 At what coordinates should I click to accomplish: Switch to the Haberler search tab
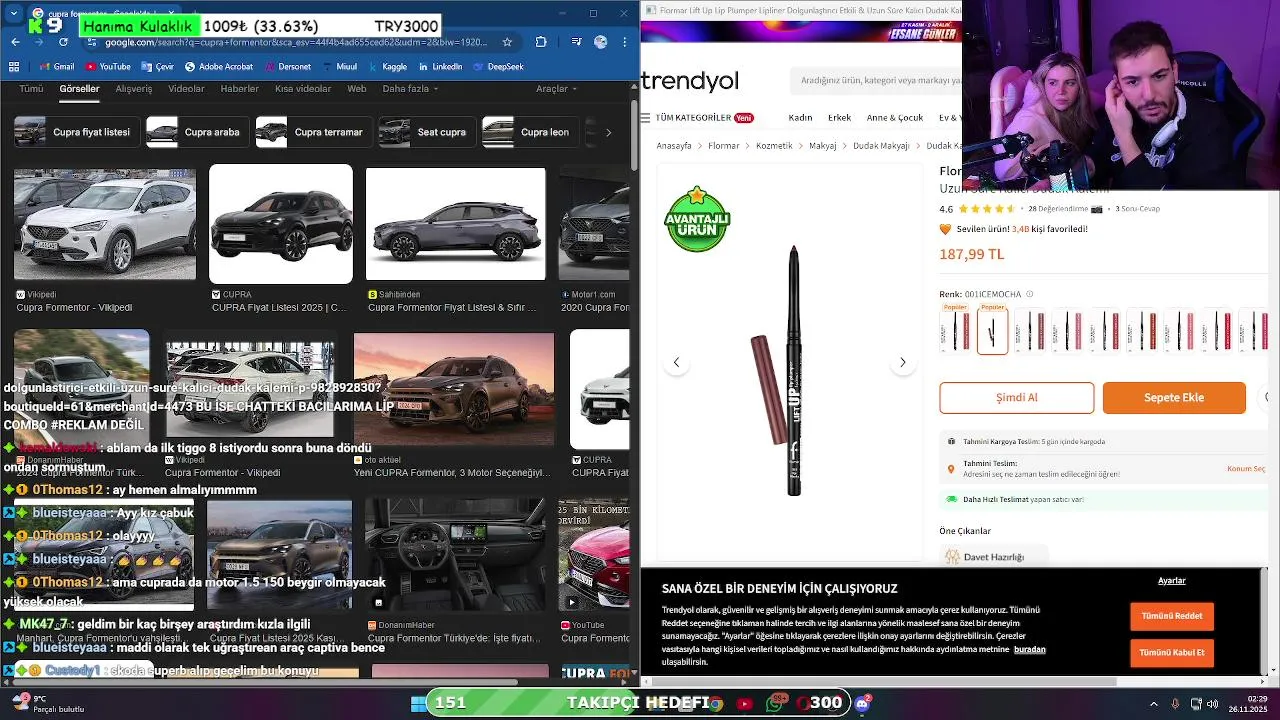tap(239, 89)
